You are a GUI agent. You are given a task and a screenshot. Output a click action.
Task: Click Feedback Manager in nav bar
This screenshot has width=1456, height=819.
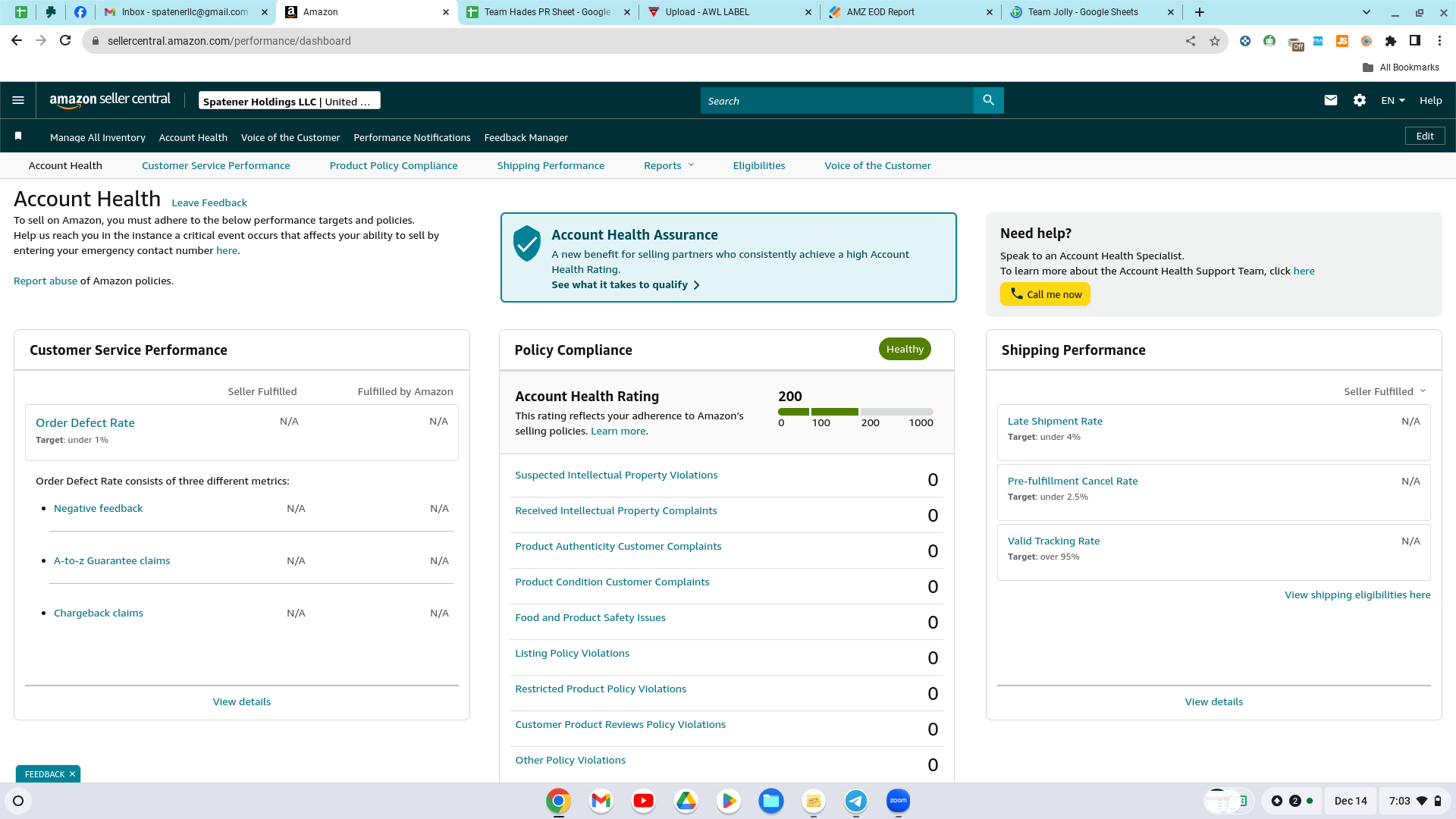[x=526, y=137]
